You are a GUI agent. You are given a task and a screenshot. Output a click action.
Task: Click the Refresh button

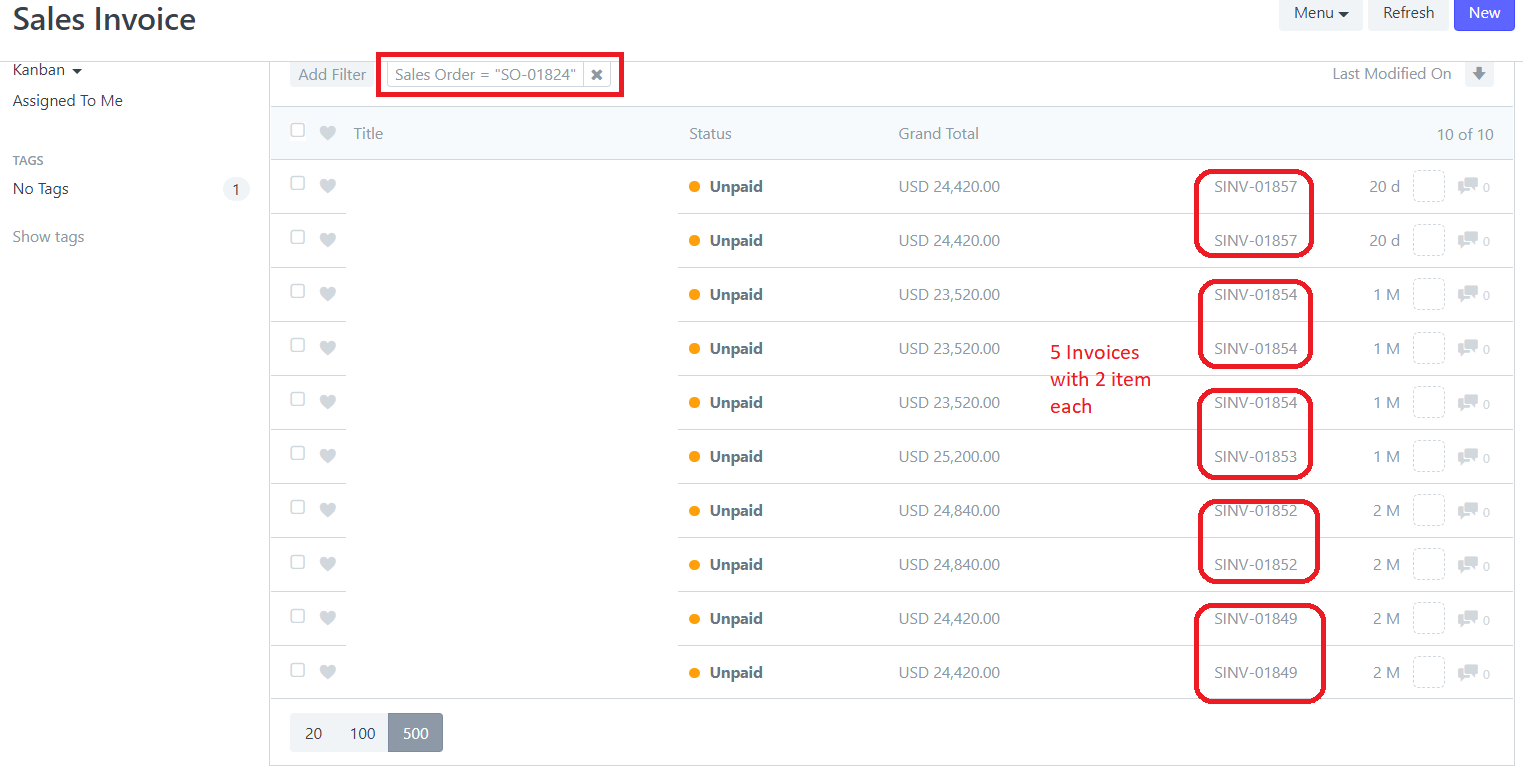coord(1408,13)
